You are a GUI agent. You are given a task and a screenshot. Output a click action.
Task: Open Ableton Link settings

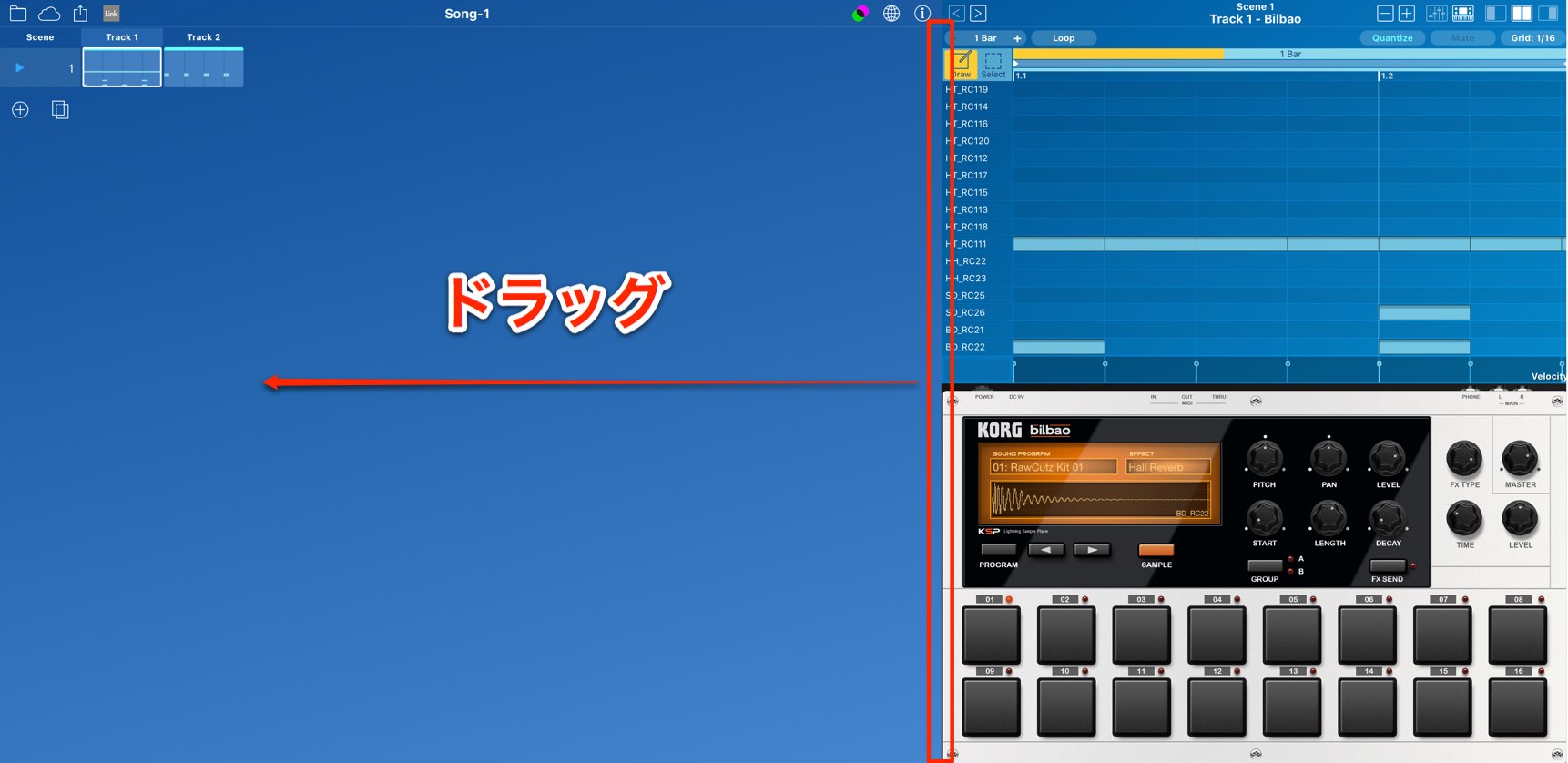111,14
